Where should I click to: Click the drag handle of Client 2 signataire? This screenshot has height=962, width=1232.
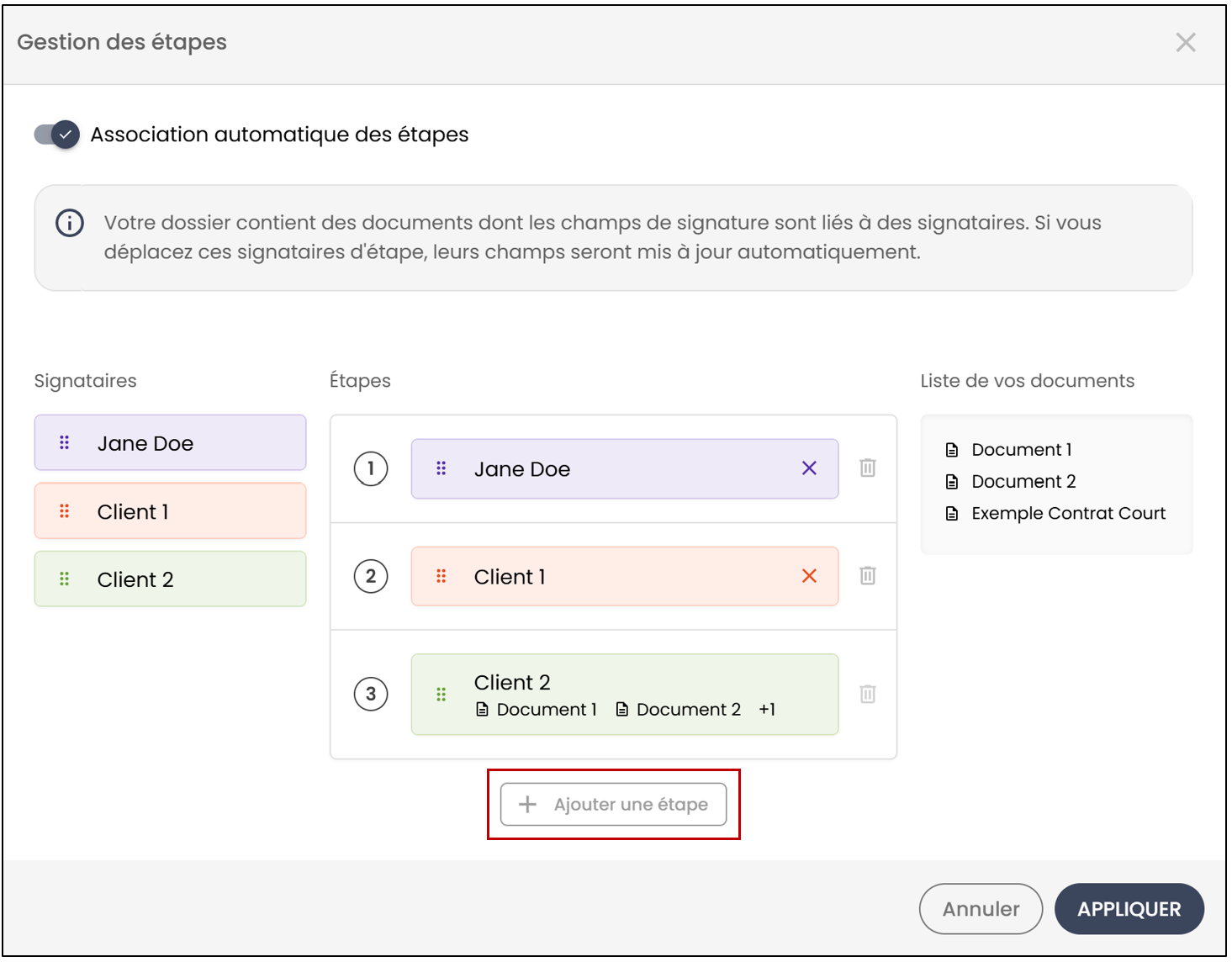(65, 579)
